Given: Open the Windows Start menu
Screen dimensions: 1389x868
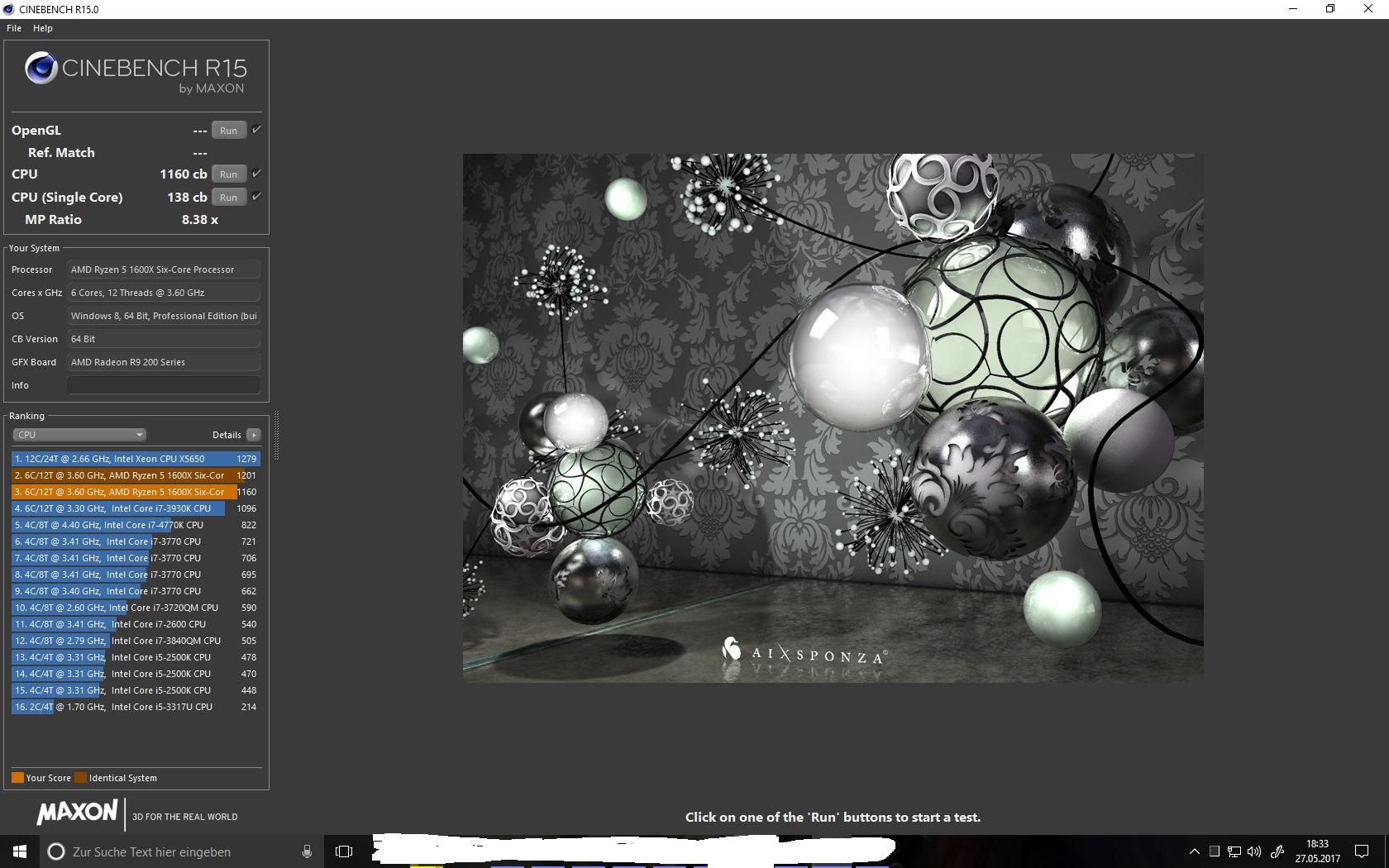Looking at the screenshot, I should point(20,851).
